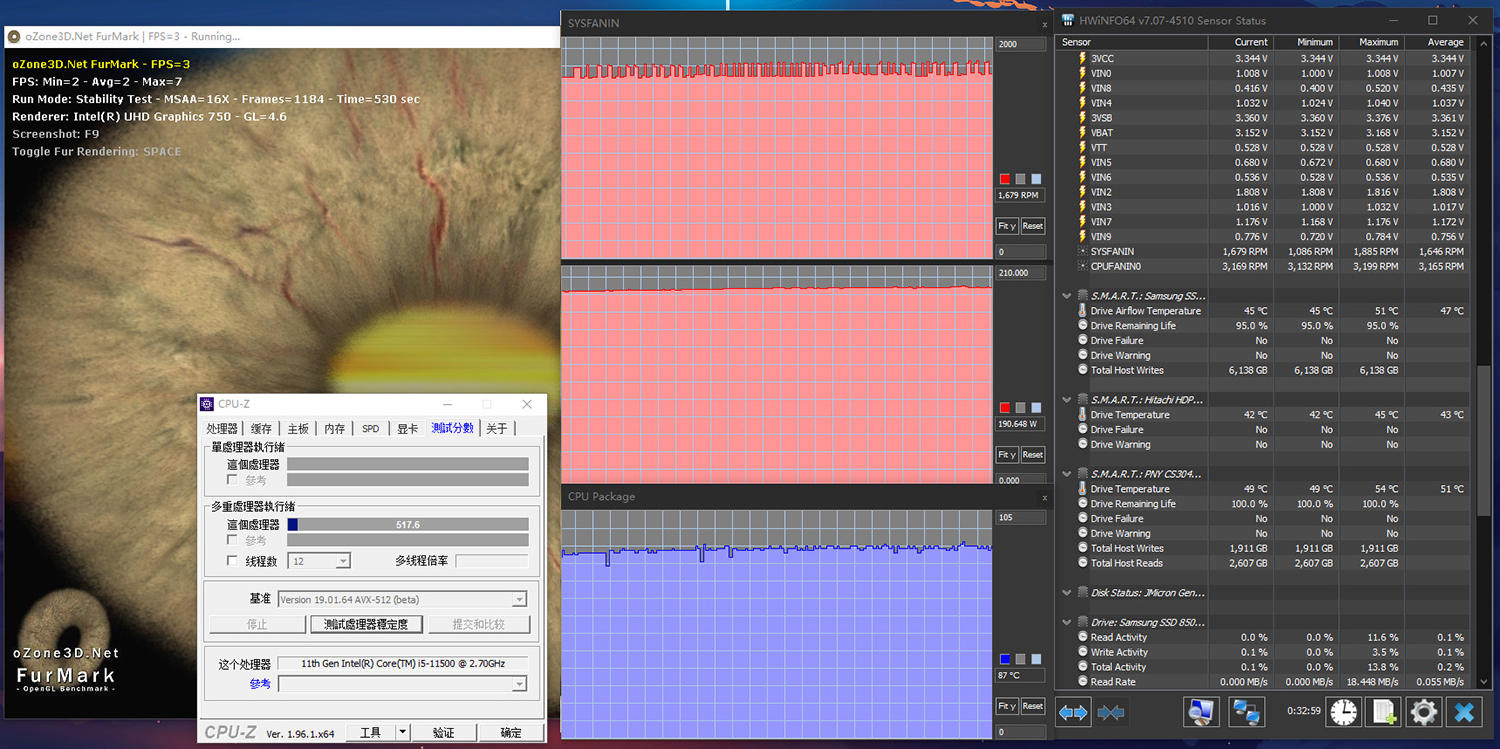Click the FurMark title bar app icon
1500x749 pixels.
tap(13, 37)
